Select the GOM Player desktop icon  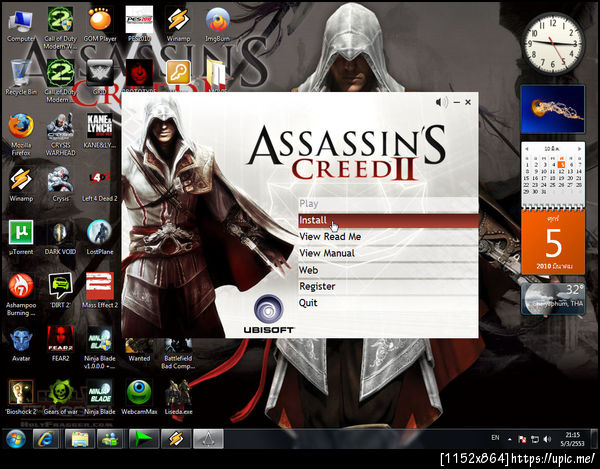tap(100, 24)
